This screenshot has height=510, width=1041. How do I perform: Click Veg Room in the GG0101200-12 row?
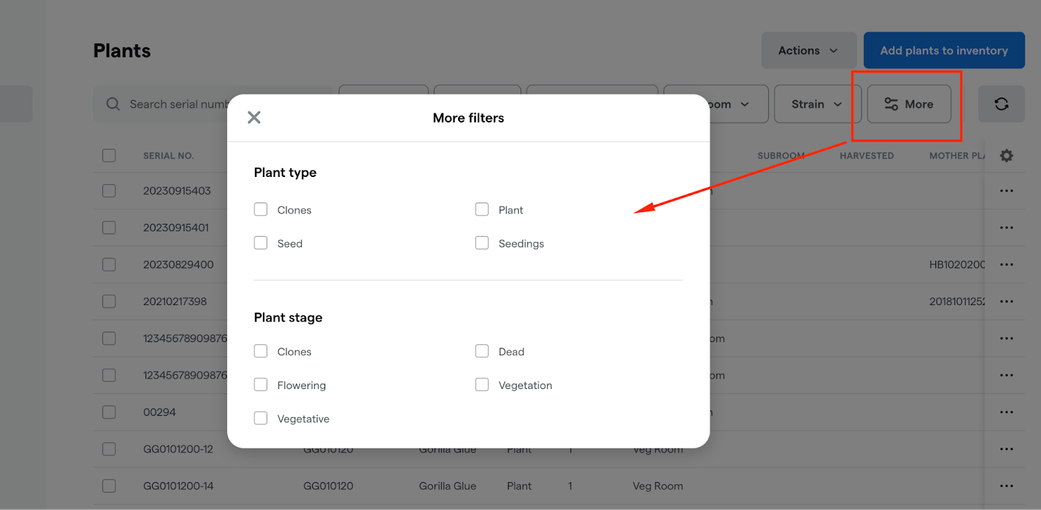click(658, 449)
